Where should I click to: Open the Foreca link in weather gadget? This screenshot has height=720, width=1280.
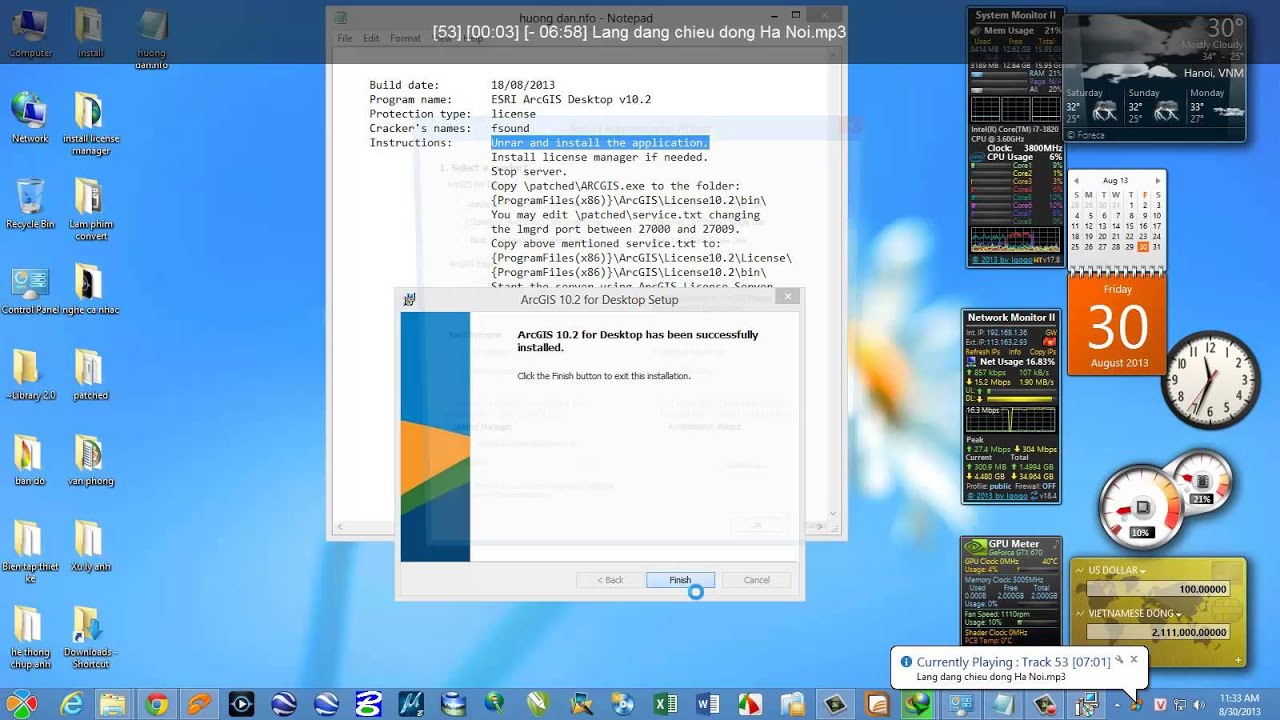point(1085,134)
